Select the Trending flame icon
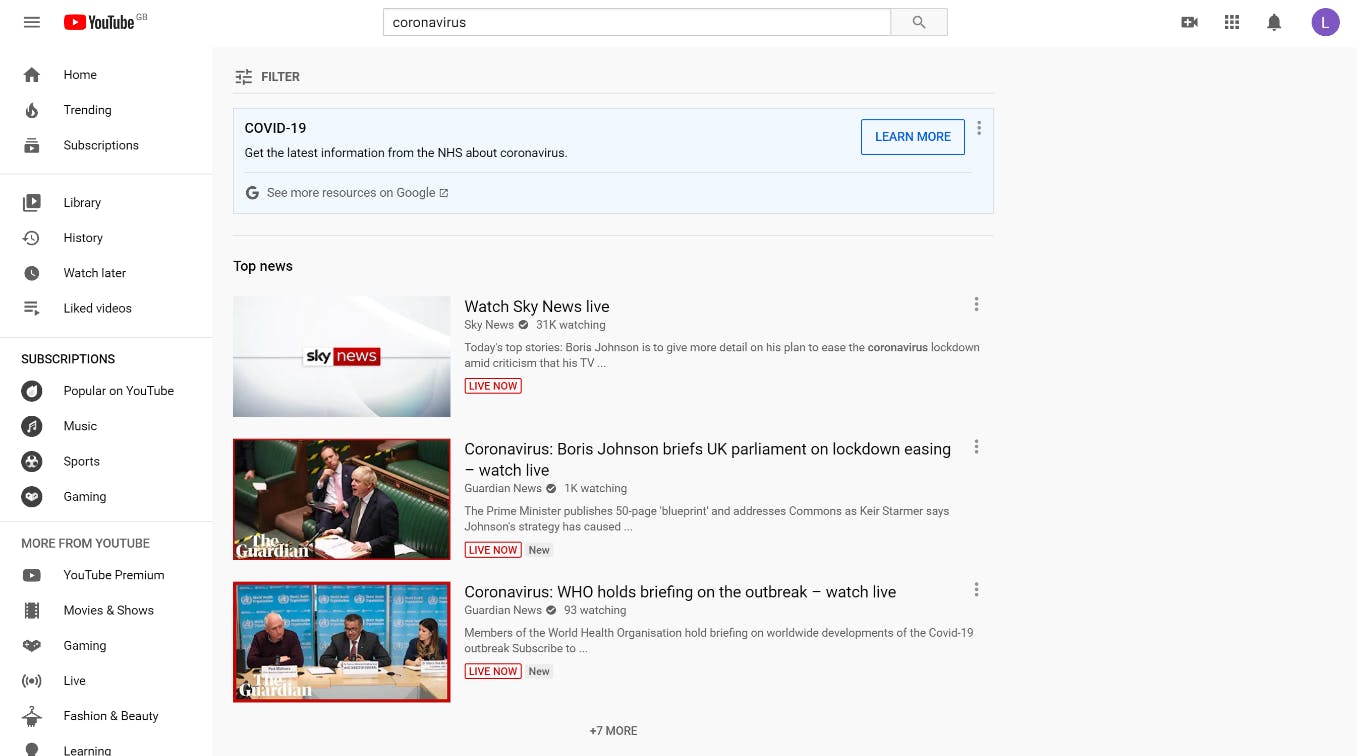This screenshot has width=1357, height=756. [x=31, y=110]
